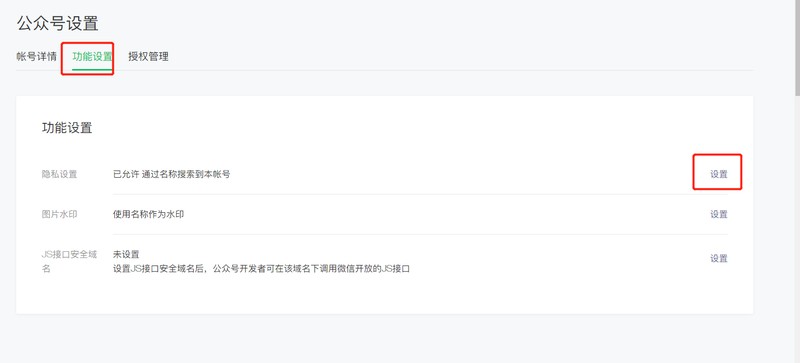Click the 功能设置 section heading in card
This screenshot has height=363, width=800.
click(67, 128)
